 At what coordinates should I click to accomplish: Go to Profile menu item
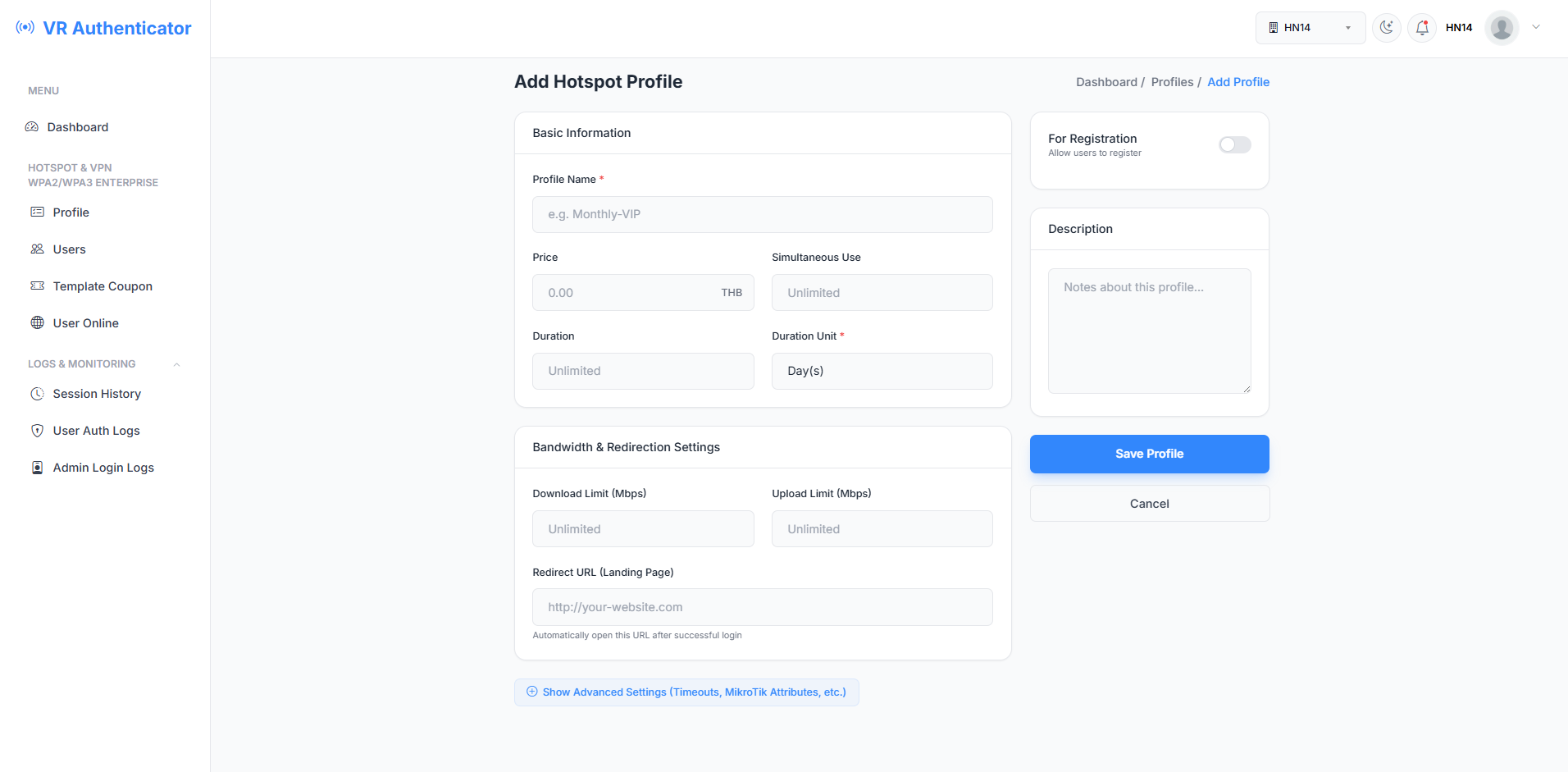click(x=71, y=212)
